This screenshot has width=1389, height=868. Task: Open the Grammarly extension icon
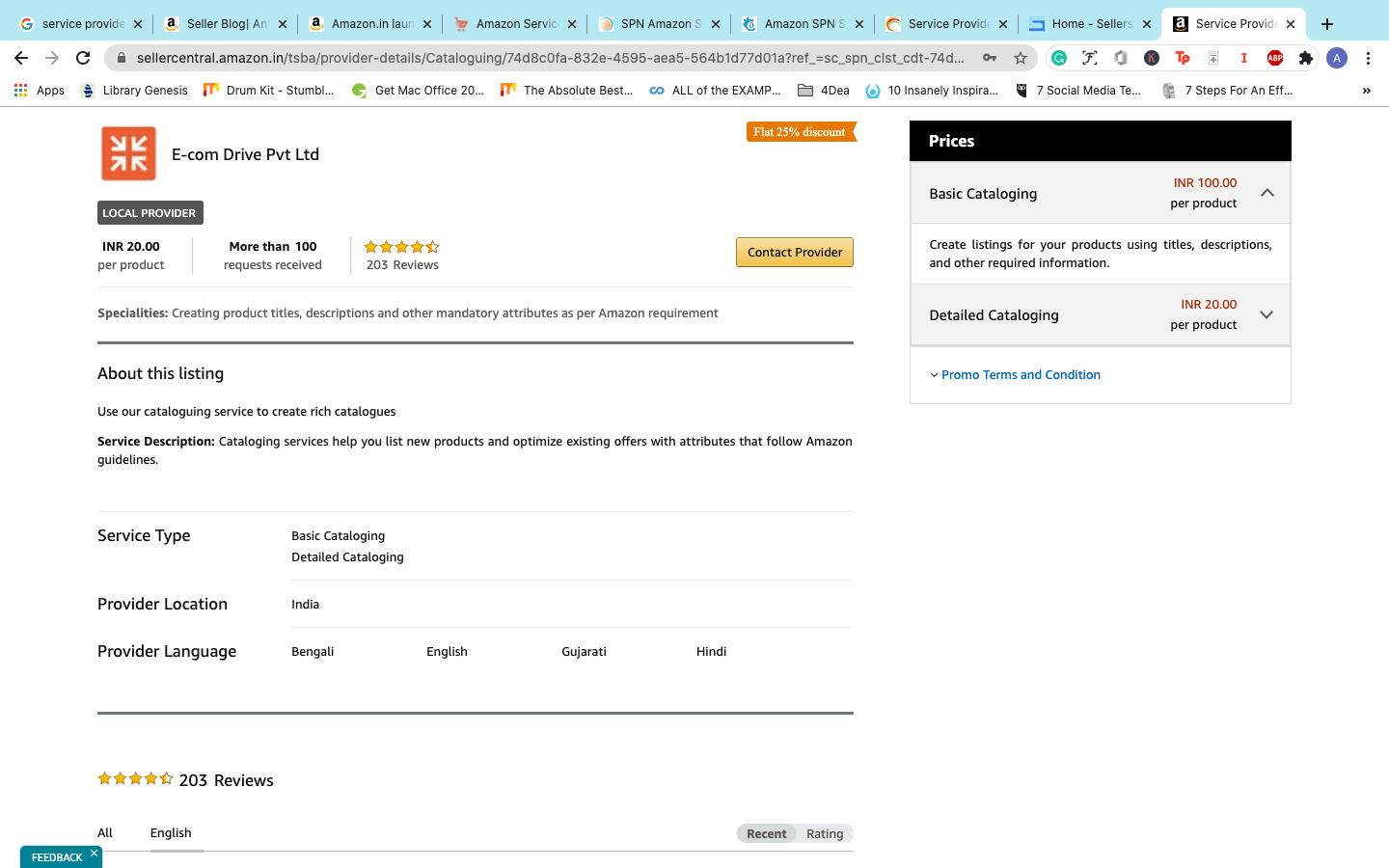[x=1059, y=58]
